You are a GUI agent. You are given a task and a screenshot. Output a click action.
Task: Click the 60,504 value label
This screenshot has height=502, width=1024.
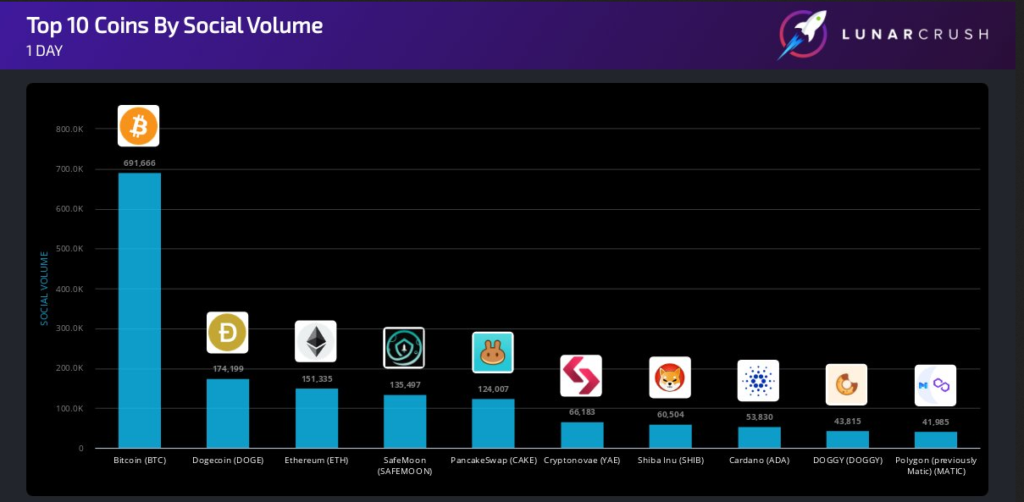tap(670, 415)
